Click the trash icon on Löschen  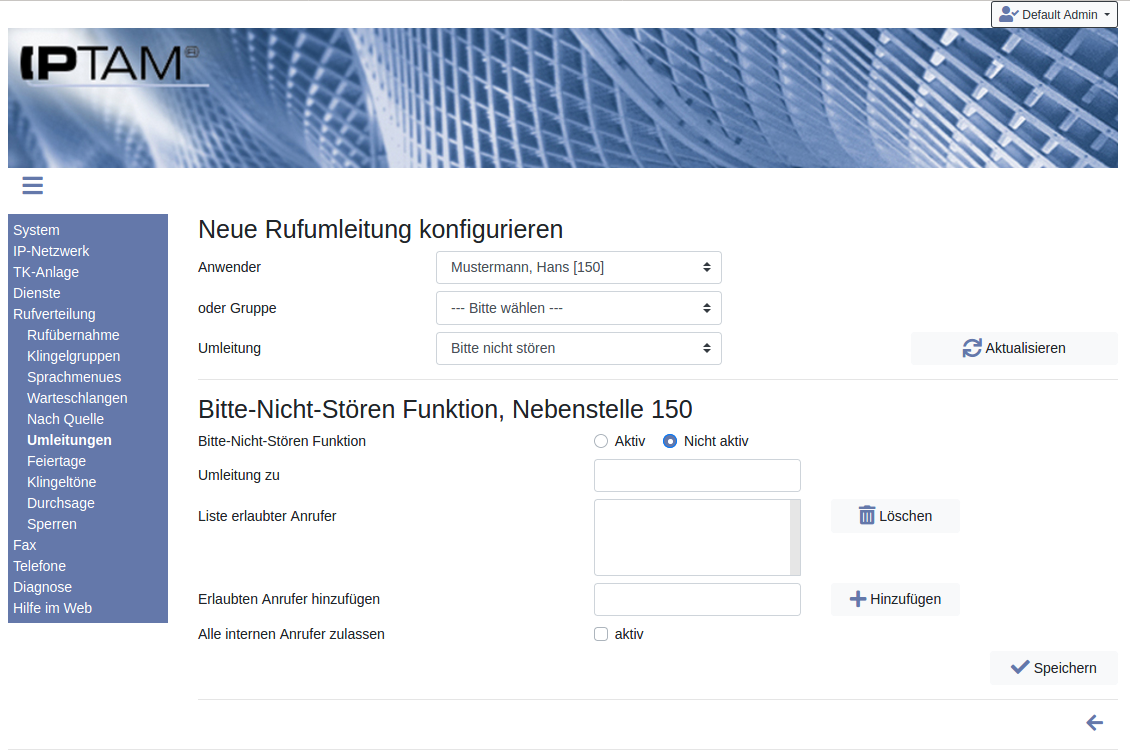867,516
